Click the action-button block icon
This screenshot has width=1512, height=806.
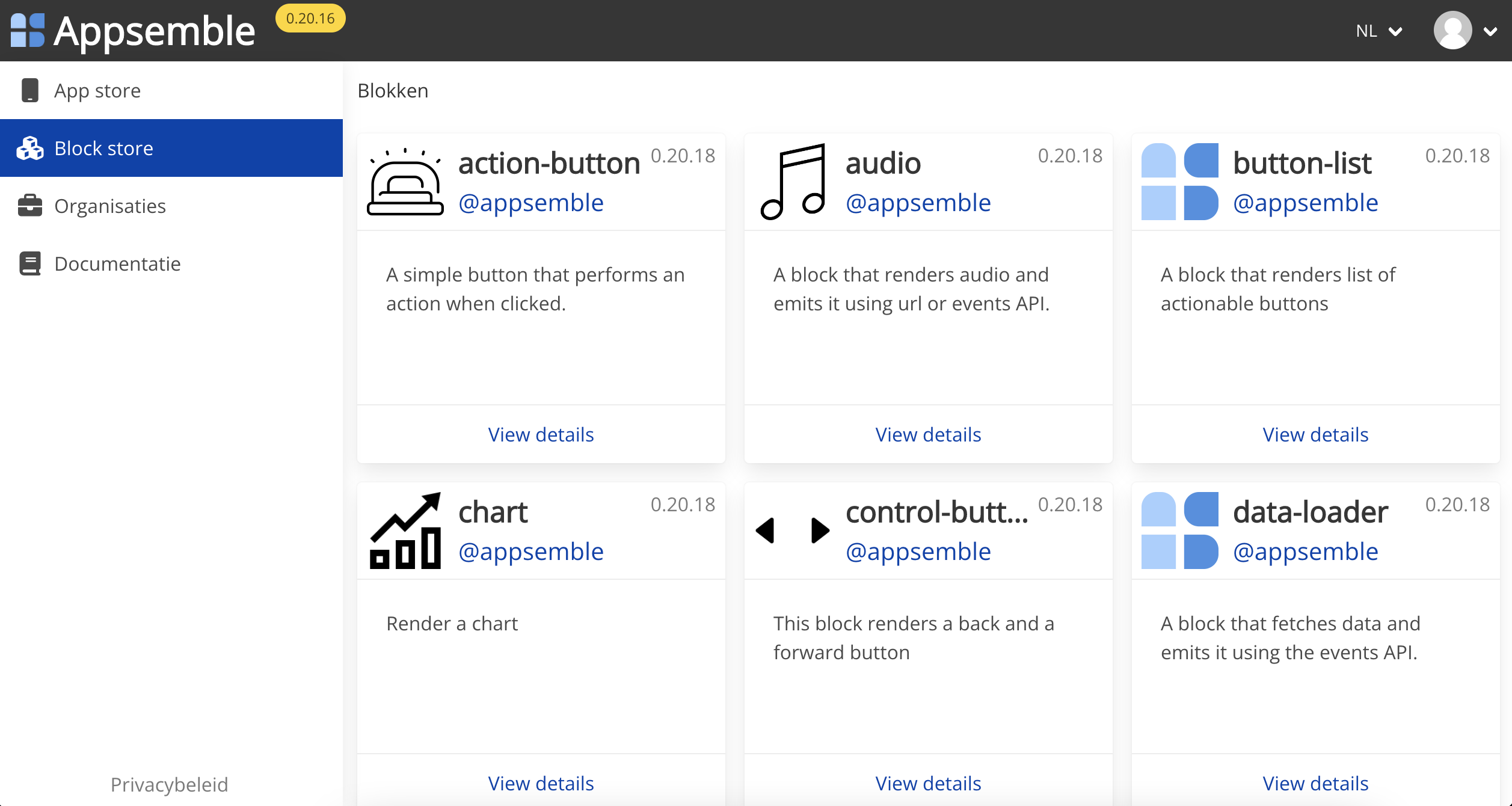(x=405, y=182)
